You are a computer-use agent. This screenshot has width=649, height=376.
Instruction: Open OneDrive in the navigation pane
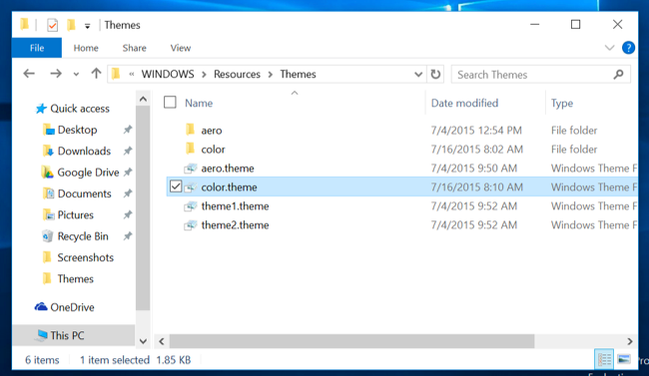(72, 307)
